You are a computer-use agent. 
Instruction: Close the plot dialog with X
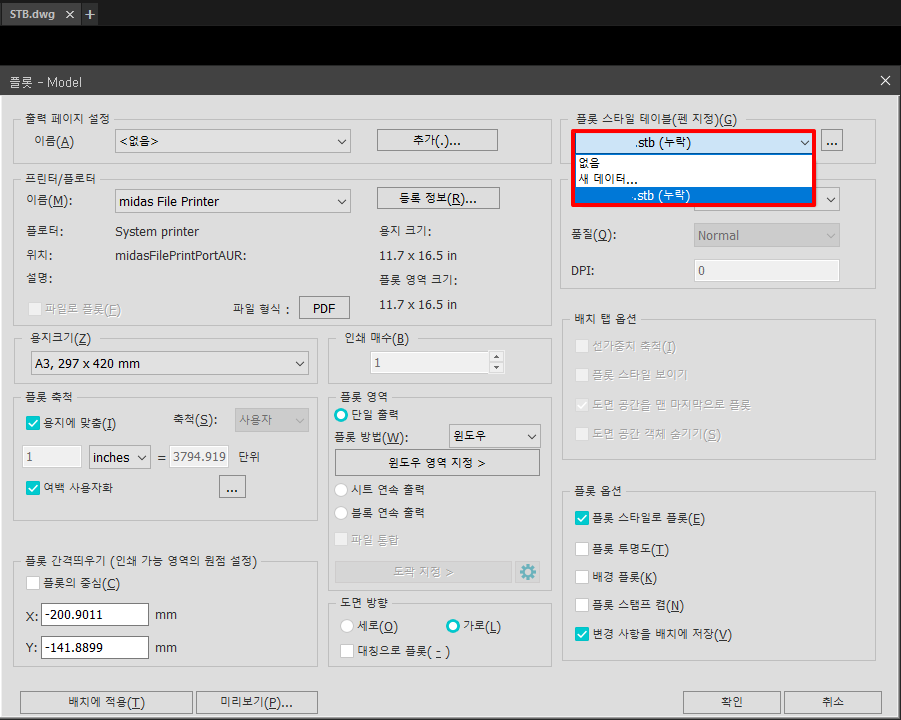pyautogui.click(x=884, y=81)
